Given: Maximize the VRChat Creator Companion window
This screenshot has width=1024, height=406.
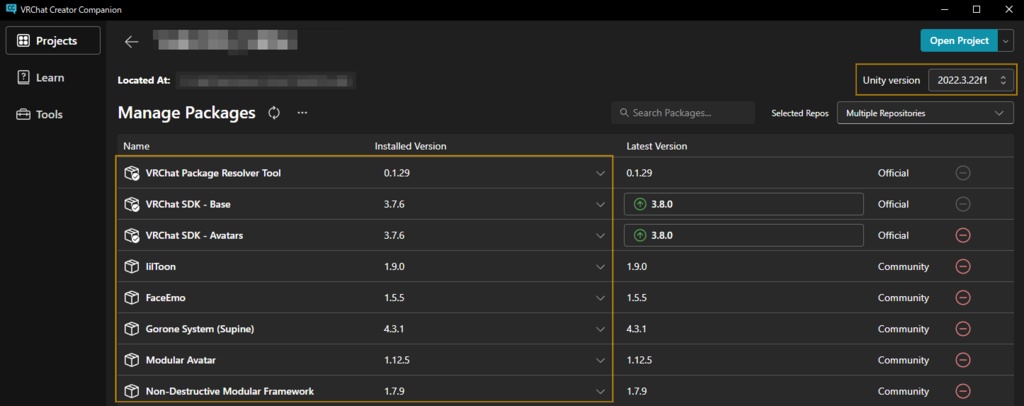Looking at the screenshot, I should pyautogui.click(x=976, y=9).
